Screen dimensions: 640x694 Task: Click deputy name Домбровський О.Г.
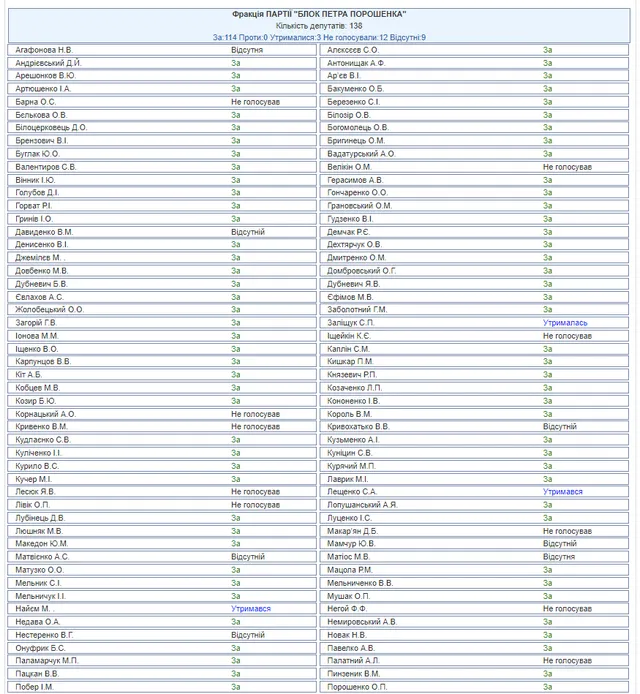coord(362,271)
